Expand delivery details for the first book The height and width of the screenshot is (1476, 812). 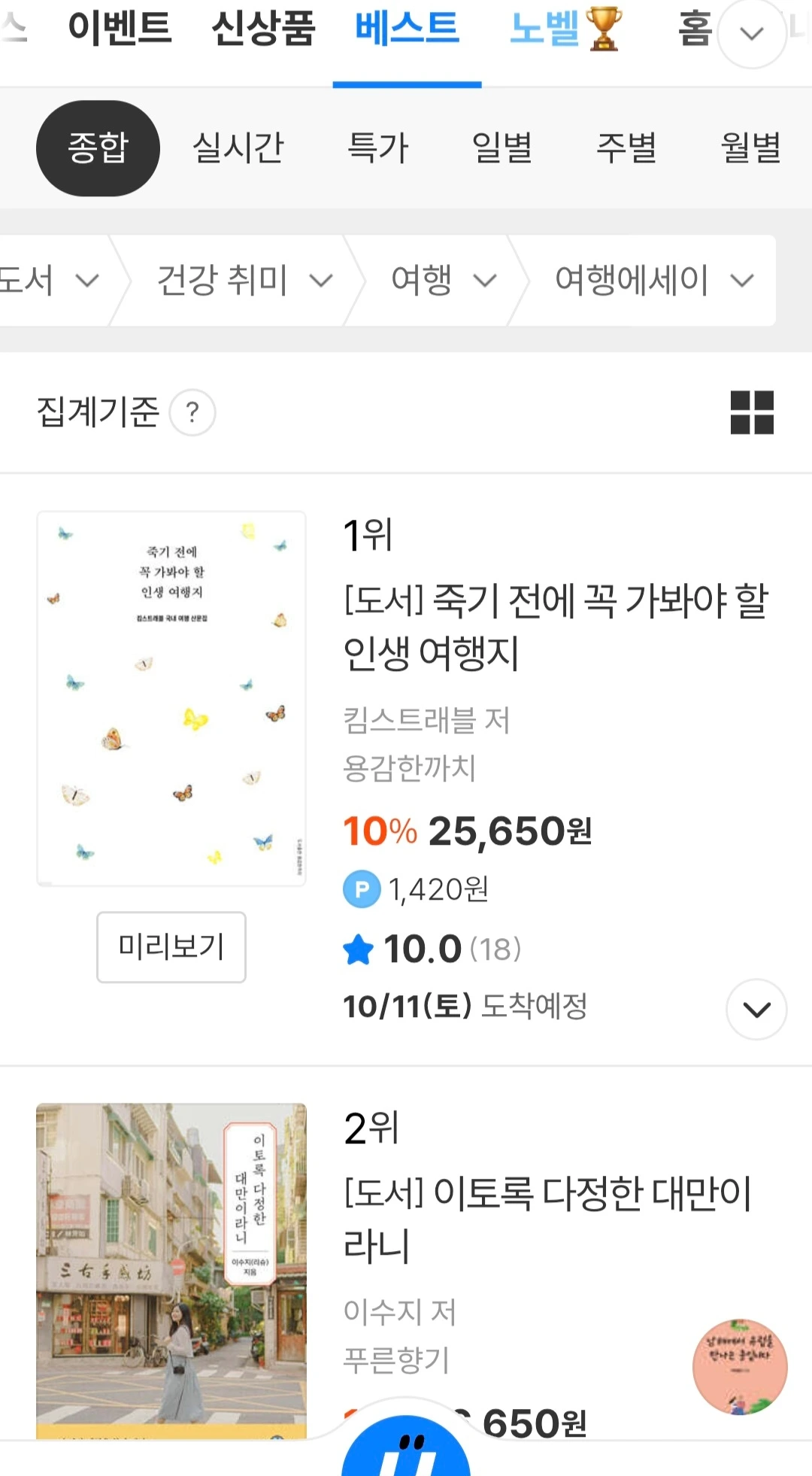pyautogui.click(x=756, y=1010)
